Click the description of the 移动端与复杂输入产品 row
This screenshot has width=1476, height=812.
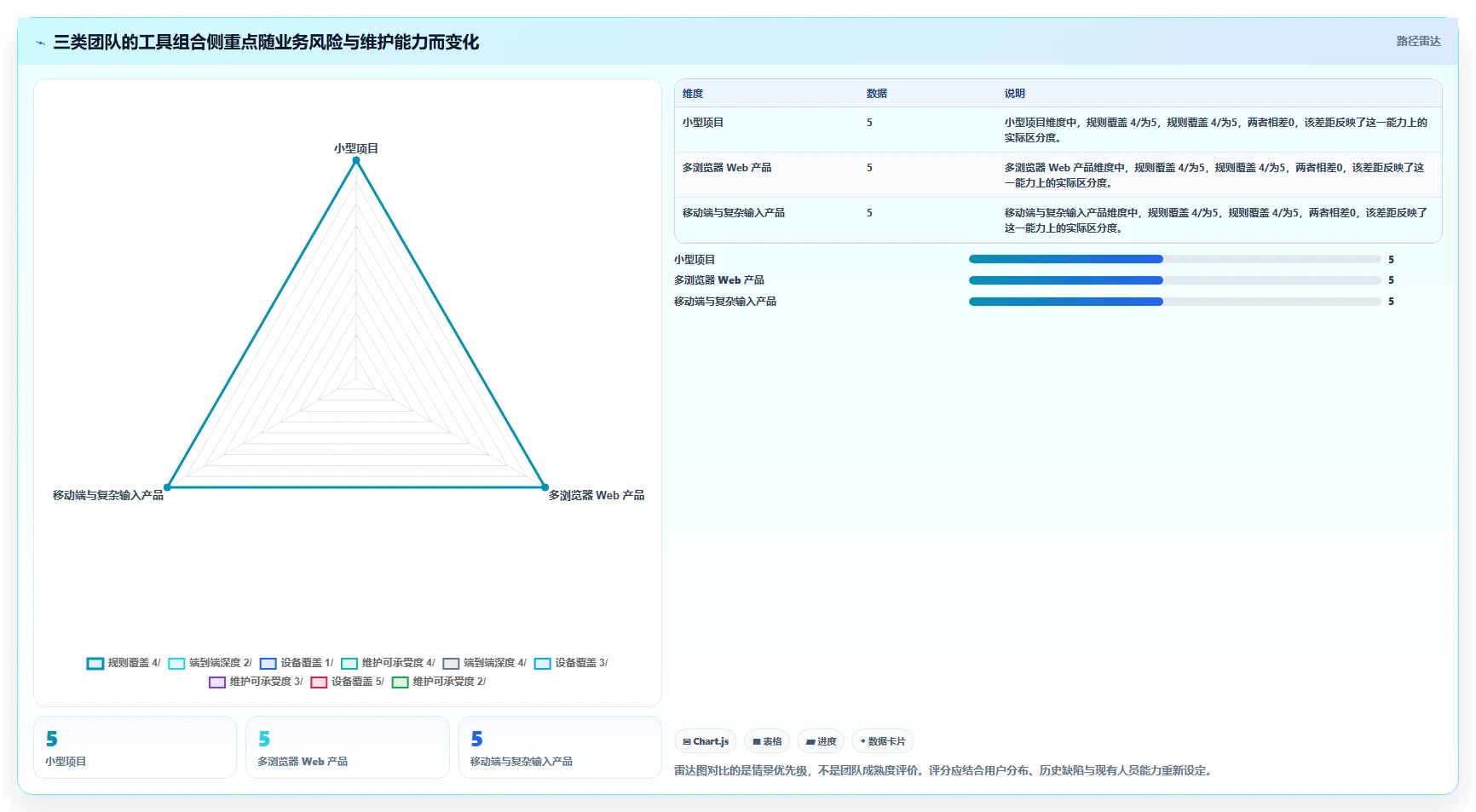[1216, 221]
